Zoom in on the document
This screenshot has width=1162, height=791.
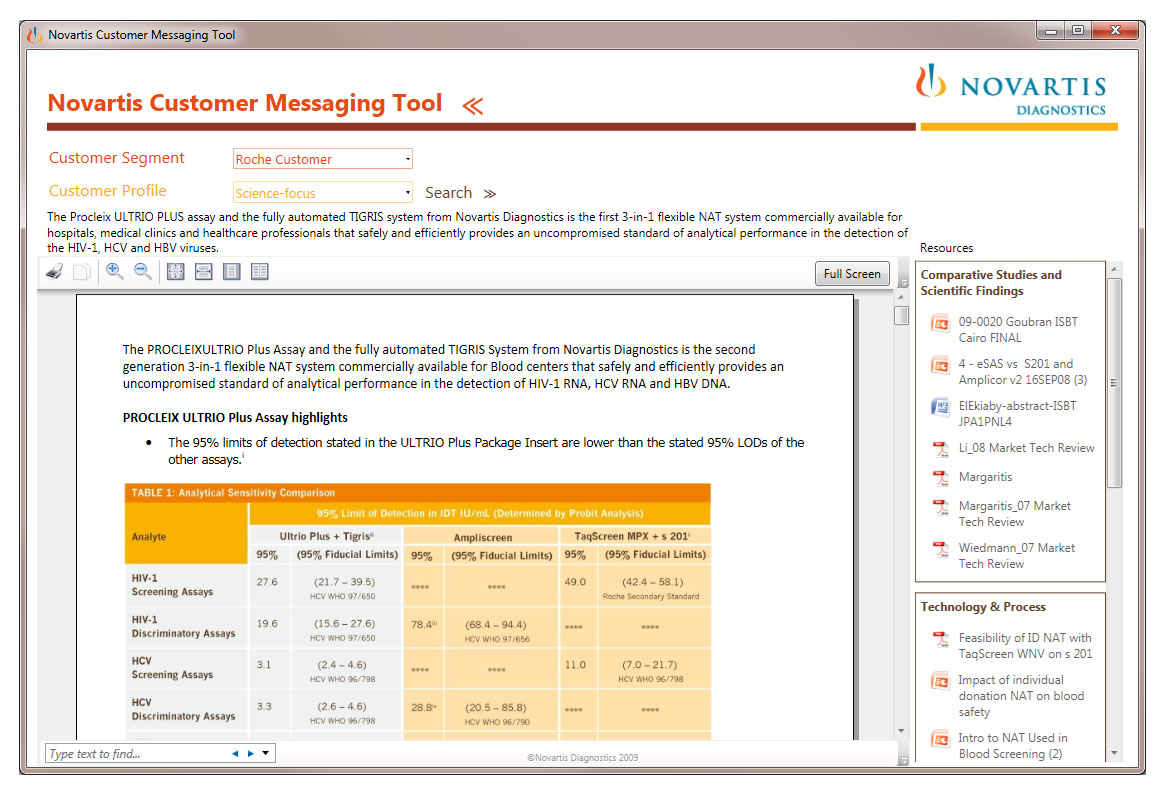click(114, 272)
